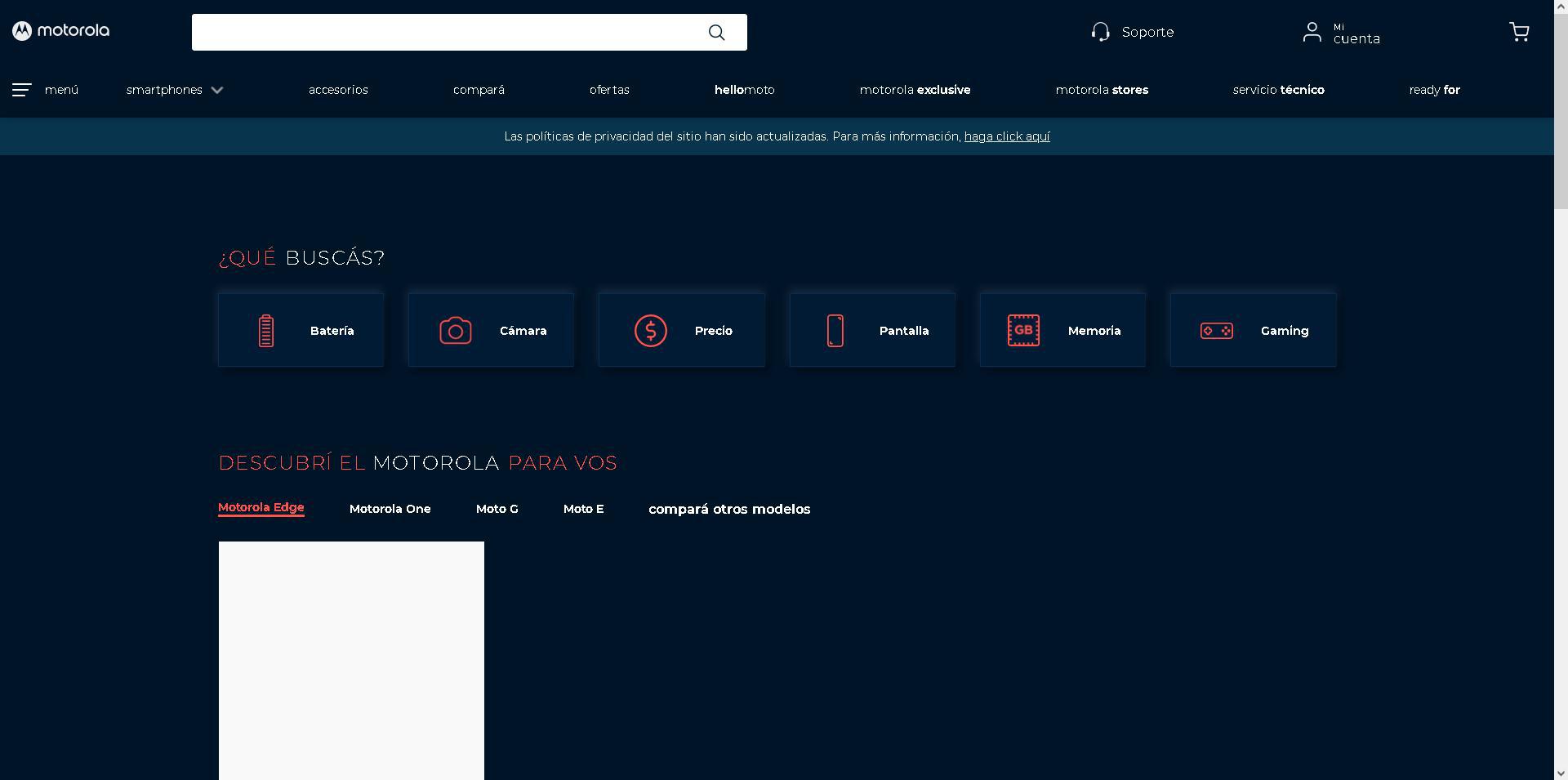This screenshot has width=1568, height=780.
Task: Open Mi cuenta account icon
Action: click(1312, 32)
